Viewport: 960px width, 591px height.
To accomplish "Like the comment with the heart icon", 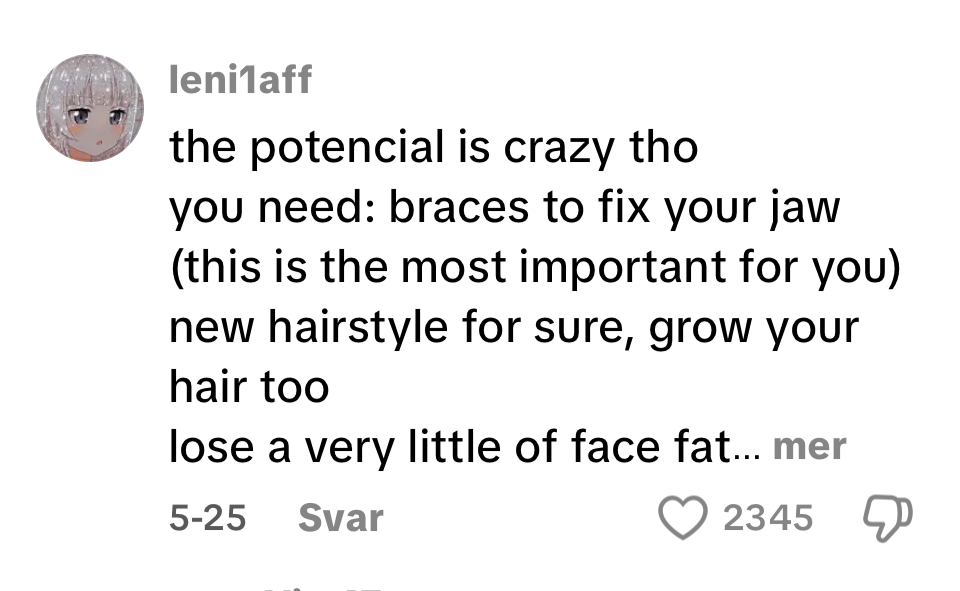I will tap(683, 518).
